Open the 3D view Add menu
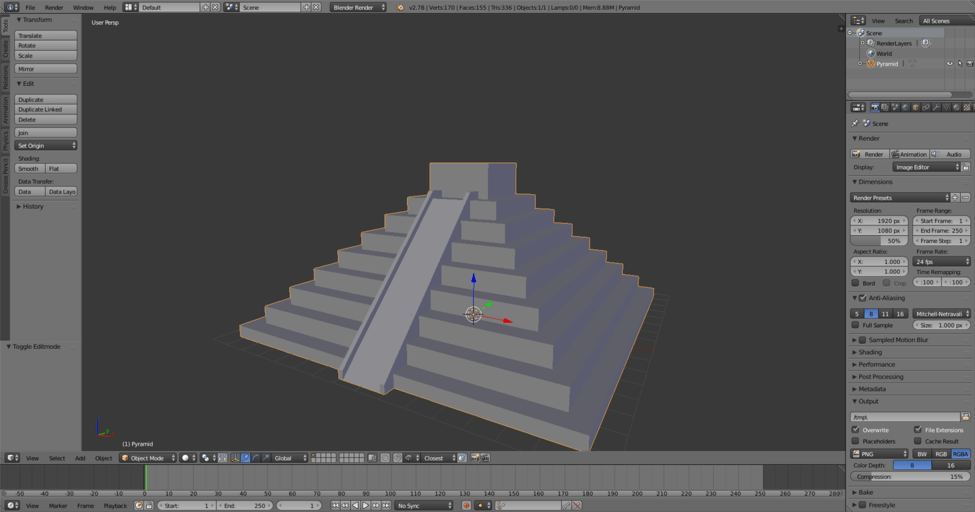Viewport: 975px width, 512px height. [80, 458]
